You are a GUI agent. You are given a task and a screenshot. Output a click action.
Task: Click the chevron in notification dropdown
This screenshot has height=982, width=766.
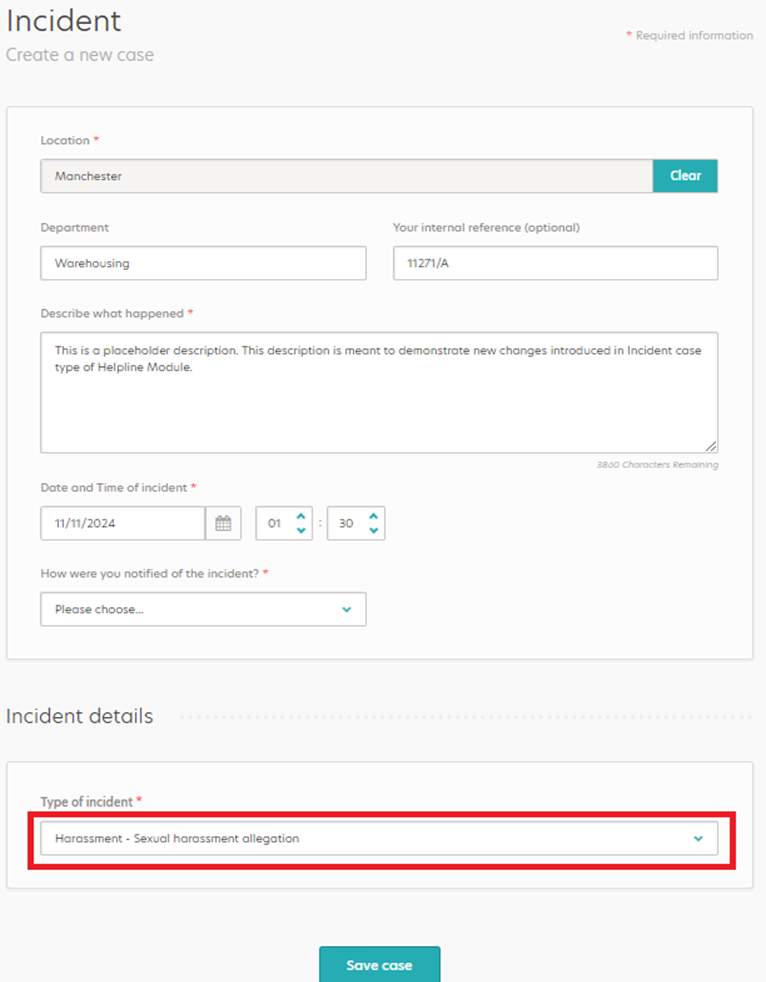[346, 609]
